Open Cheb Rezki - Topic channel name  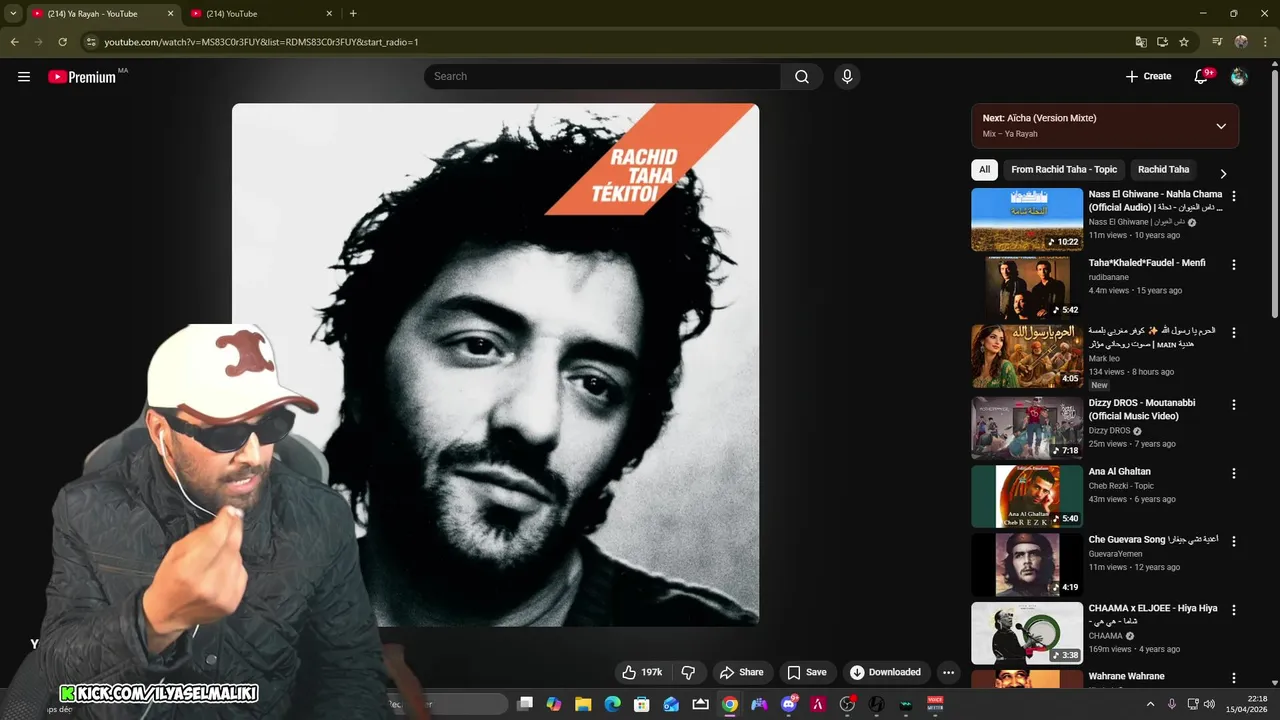(1121, 486)
